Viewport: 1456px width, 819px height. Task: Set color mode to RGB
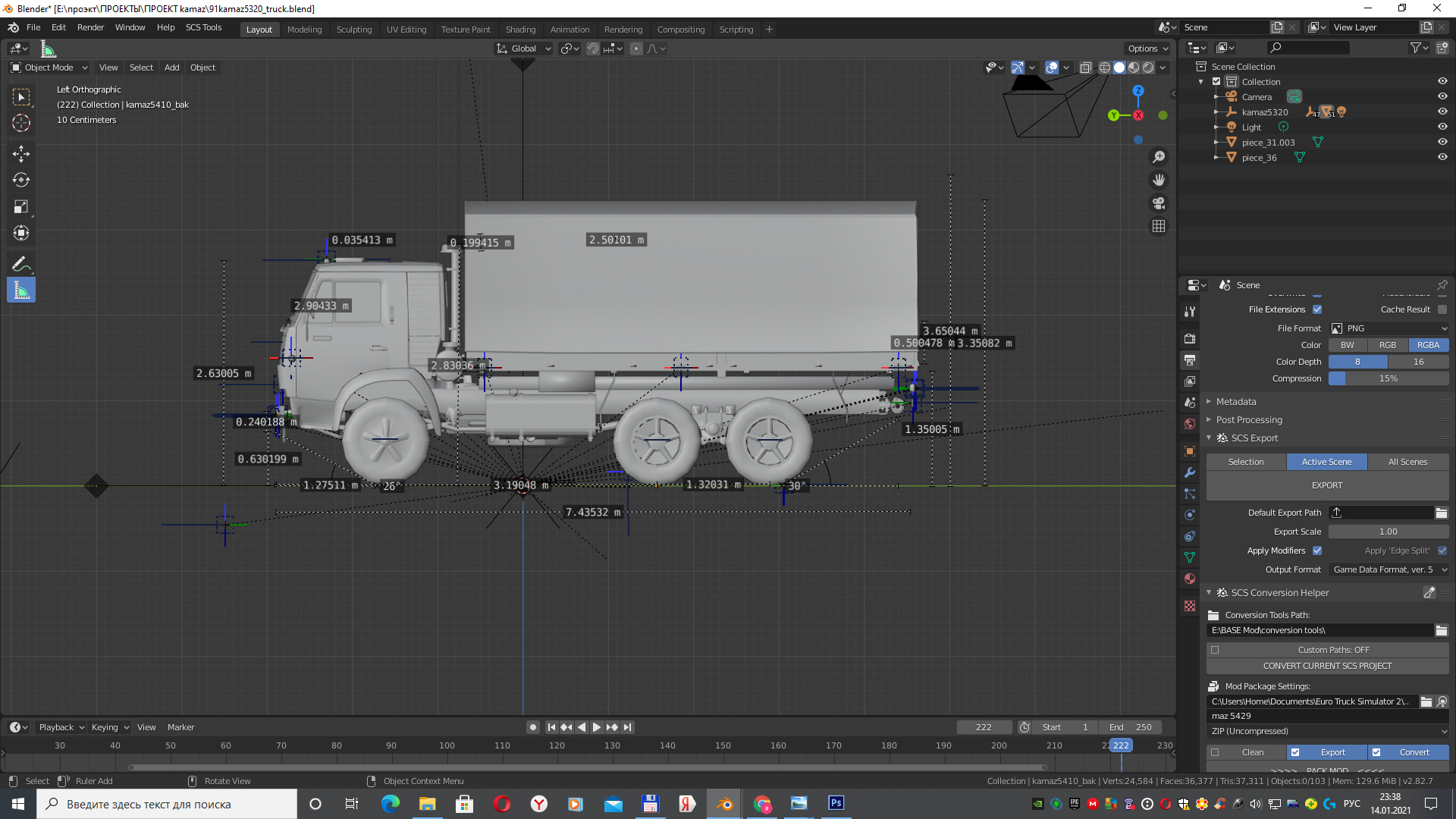coord(1388,345)
